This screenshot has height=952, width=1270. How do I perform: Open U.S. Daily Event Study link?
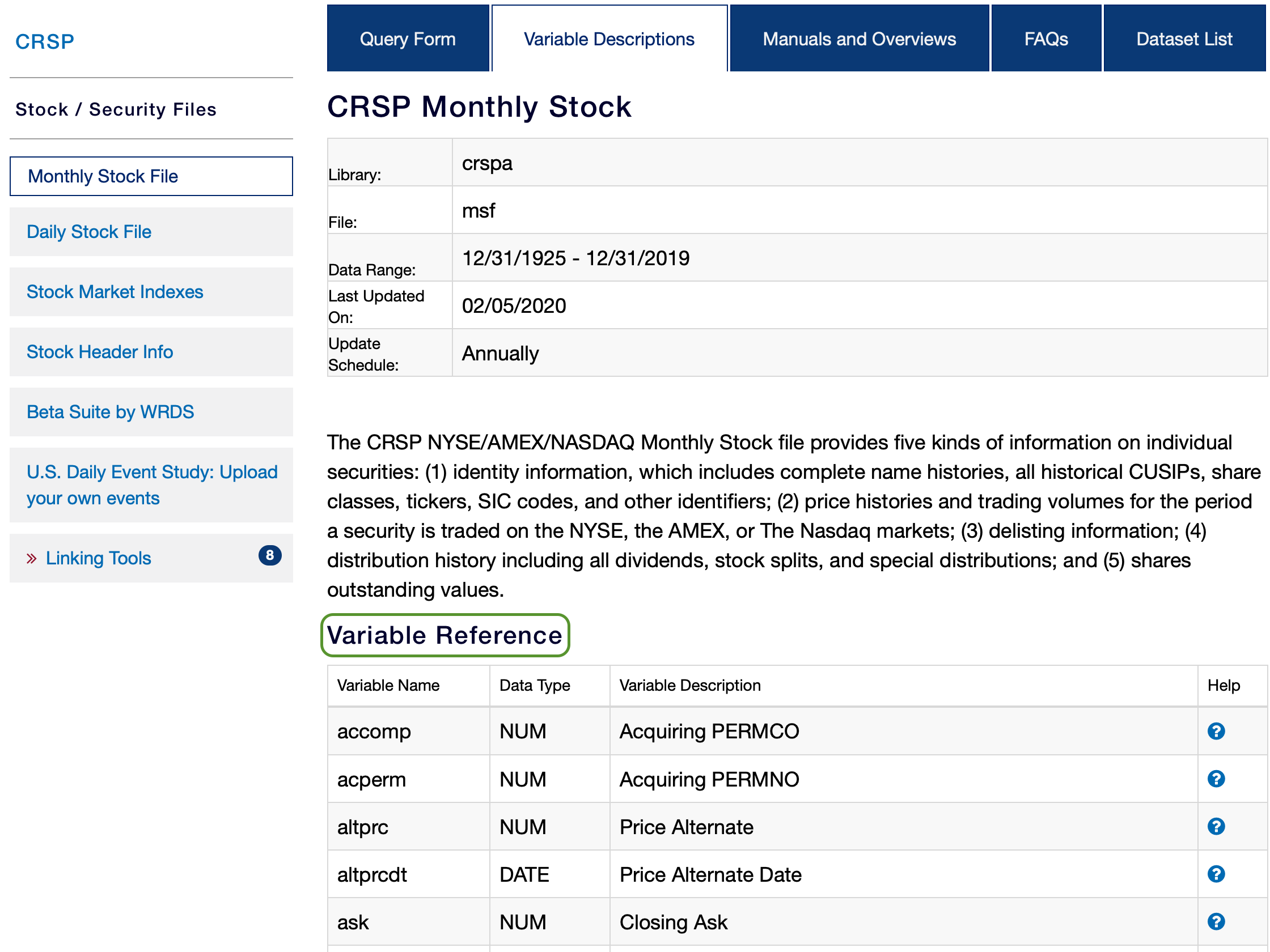coord(151,485)
